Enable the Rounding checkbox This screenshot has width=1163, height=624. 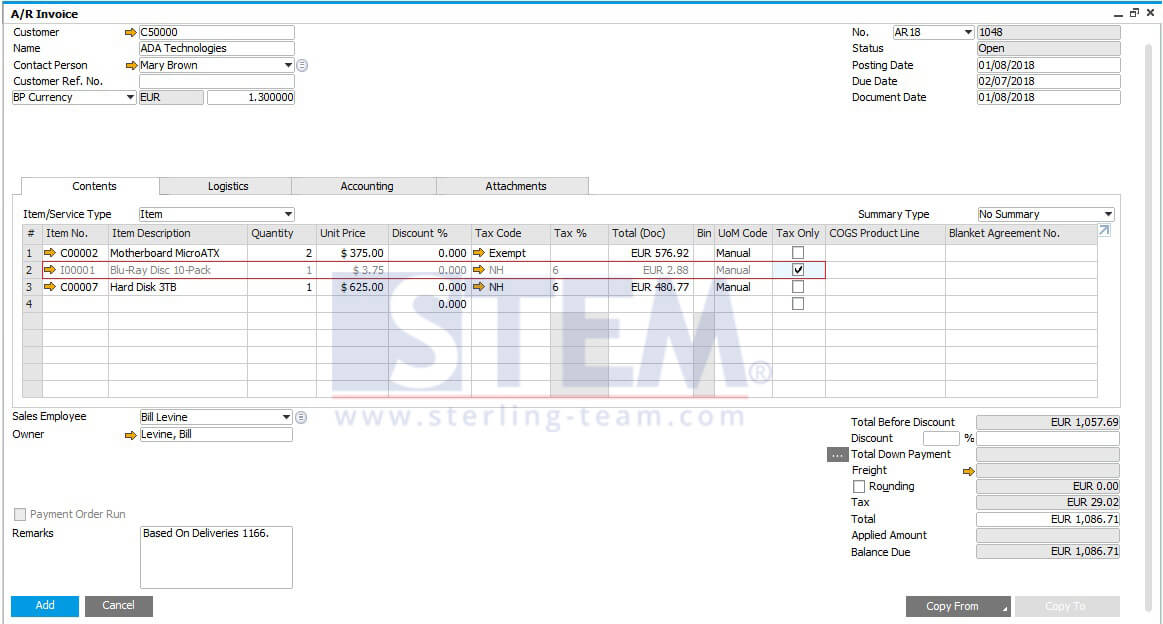click(x=859, y=487)
